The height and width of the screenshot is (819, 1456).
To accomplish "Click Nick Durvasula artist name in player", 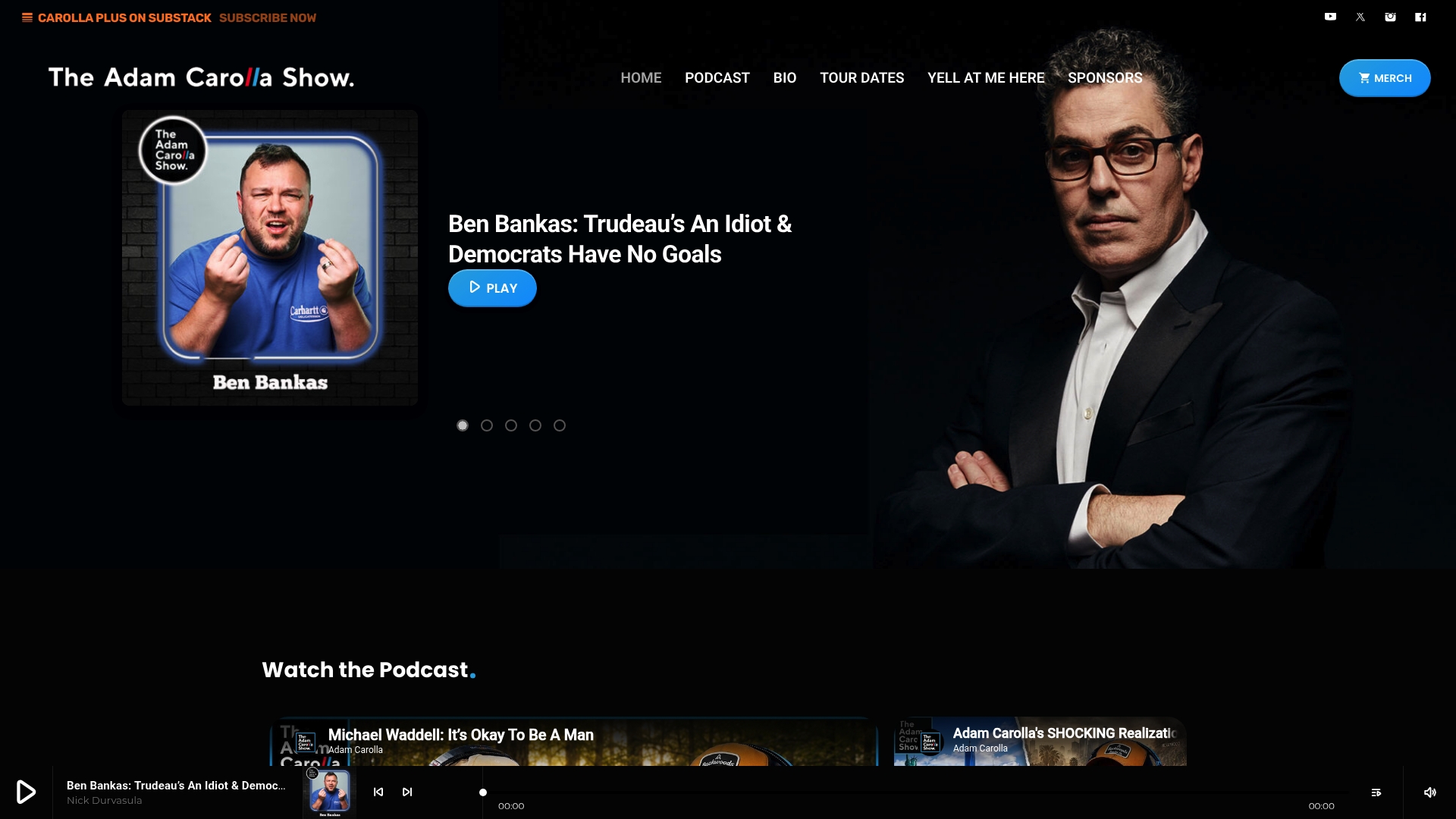I will click(x=104, y=801).
